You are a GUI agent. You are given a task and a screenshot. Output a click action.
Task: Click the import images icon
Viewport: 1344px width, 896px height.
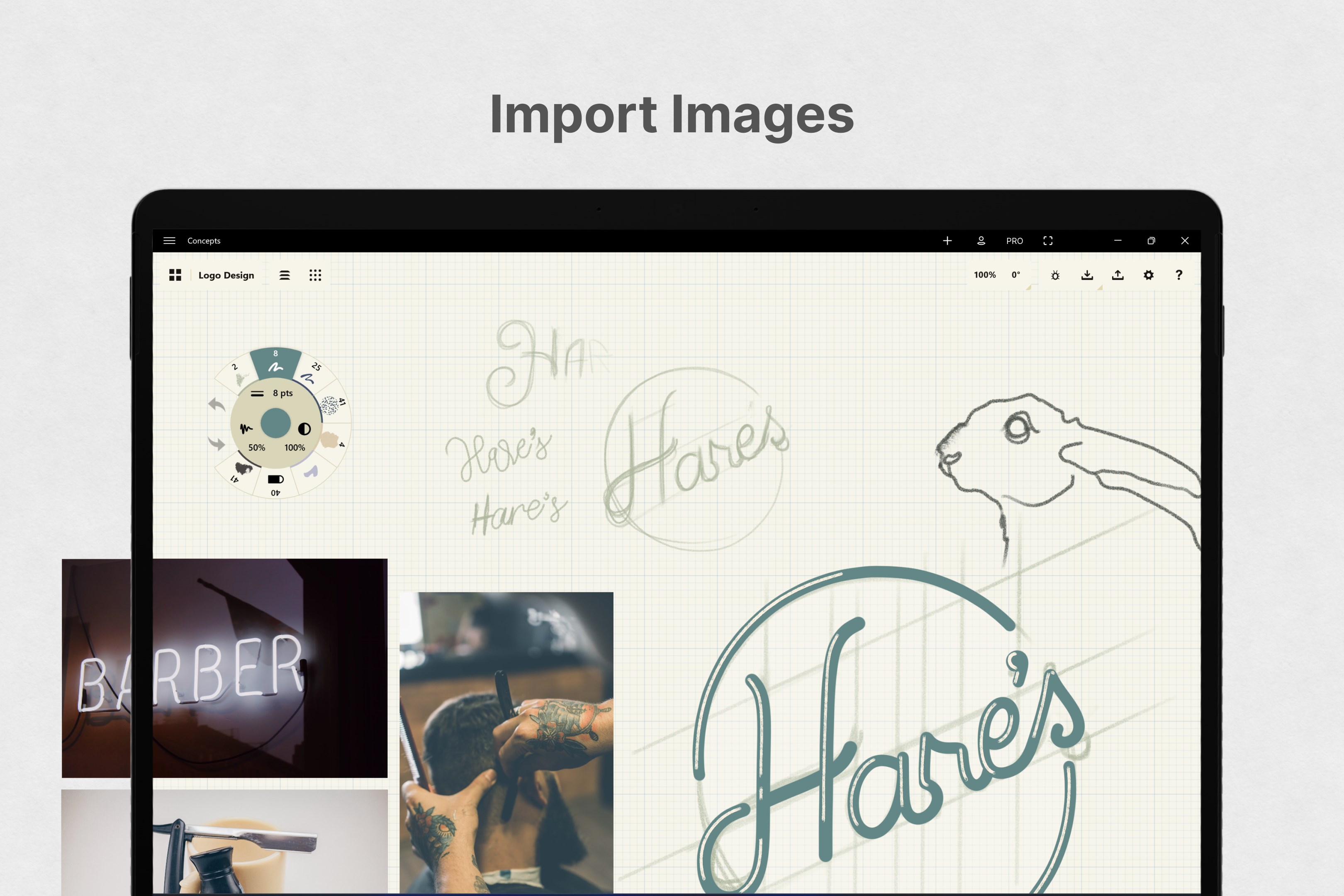click(1087, 275)
